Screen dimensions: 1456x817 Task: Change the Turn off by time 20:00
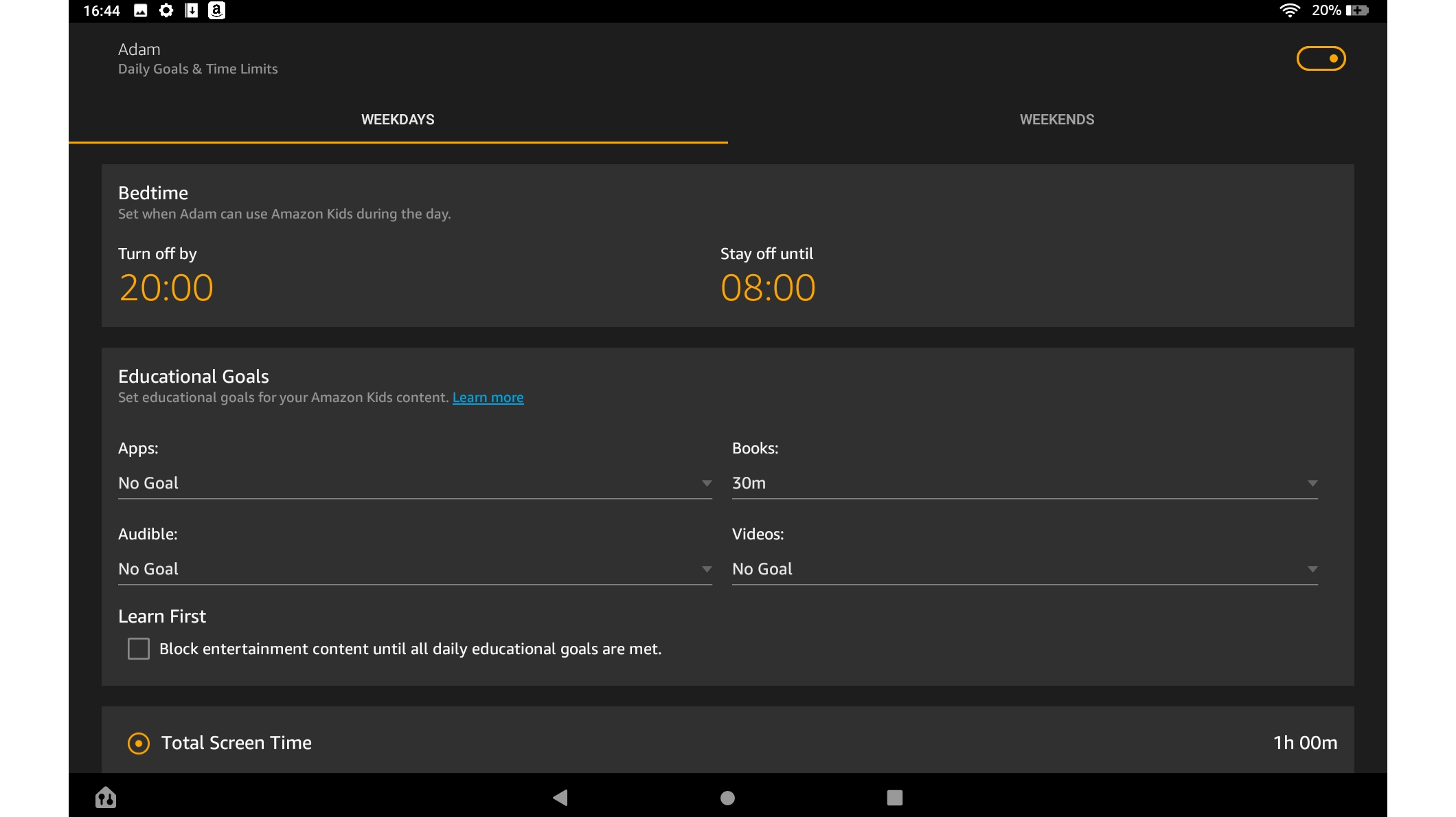coord(166,287)
